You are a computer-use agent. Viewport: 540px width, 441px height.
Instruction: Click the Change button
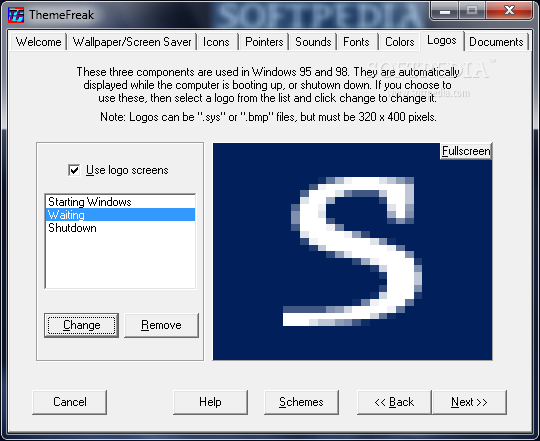[81, 325]
